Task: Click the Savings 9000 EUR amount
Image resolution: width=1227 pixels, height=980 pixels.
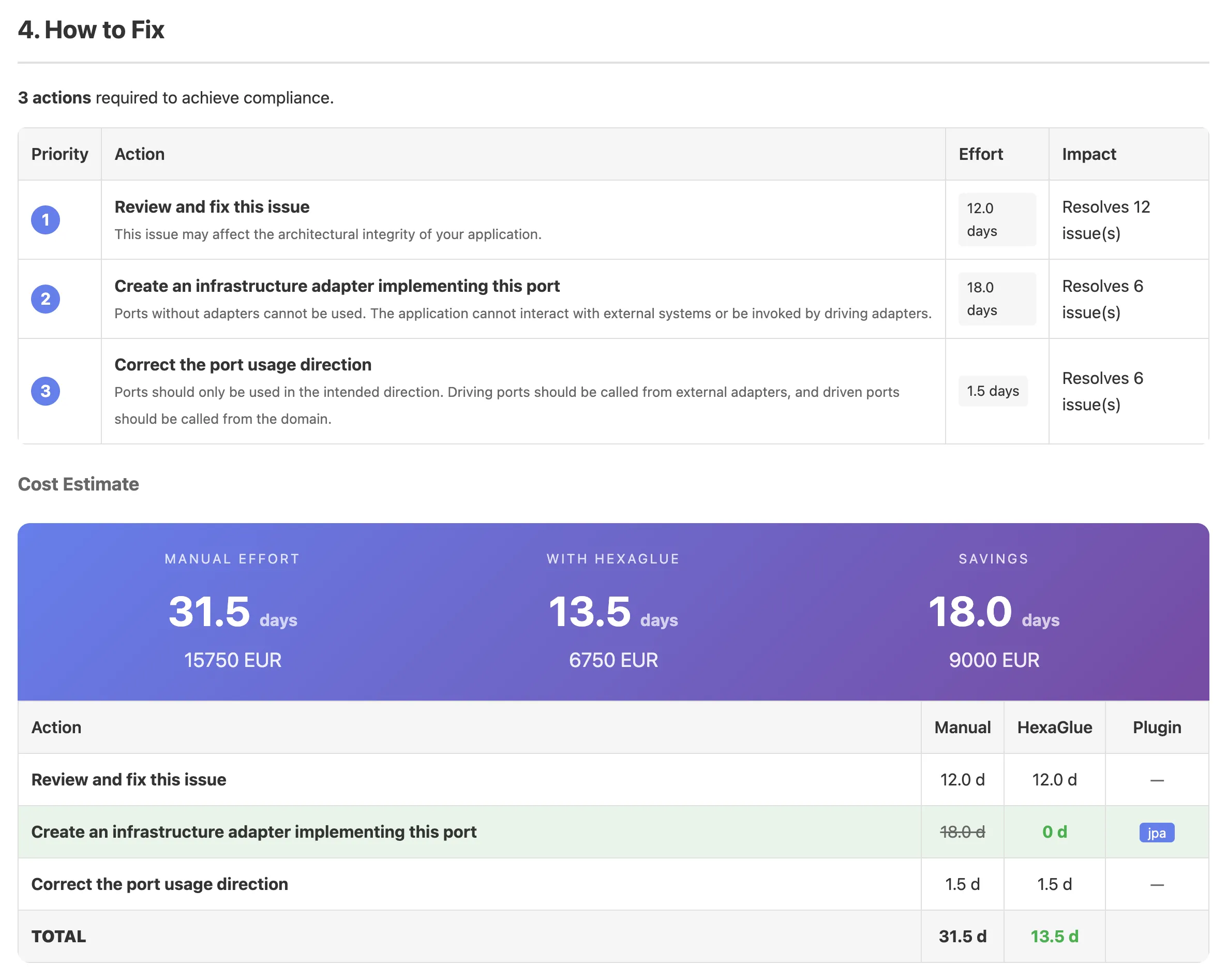Action: [x=994, y=660]
